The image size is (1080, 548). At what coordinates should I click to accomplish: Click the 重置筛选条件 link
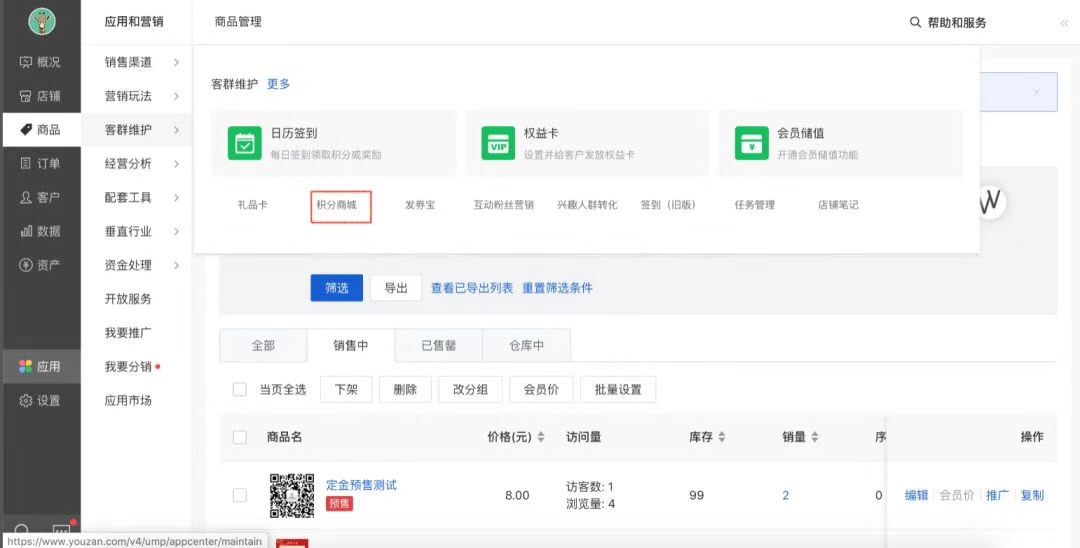[x=557, y=288]
